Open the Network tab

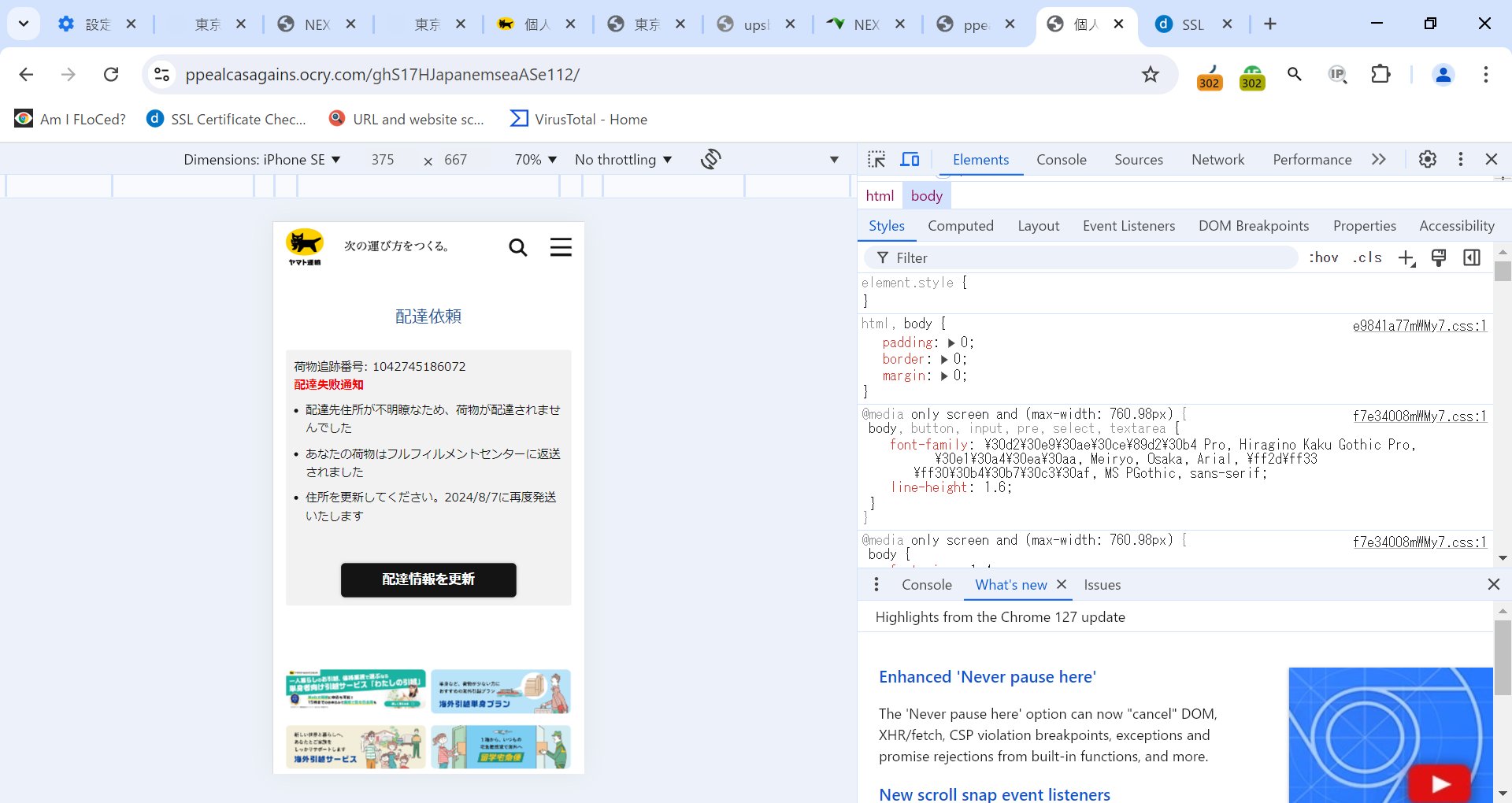tap(1217, 159)
